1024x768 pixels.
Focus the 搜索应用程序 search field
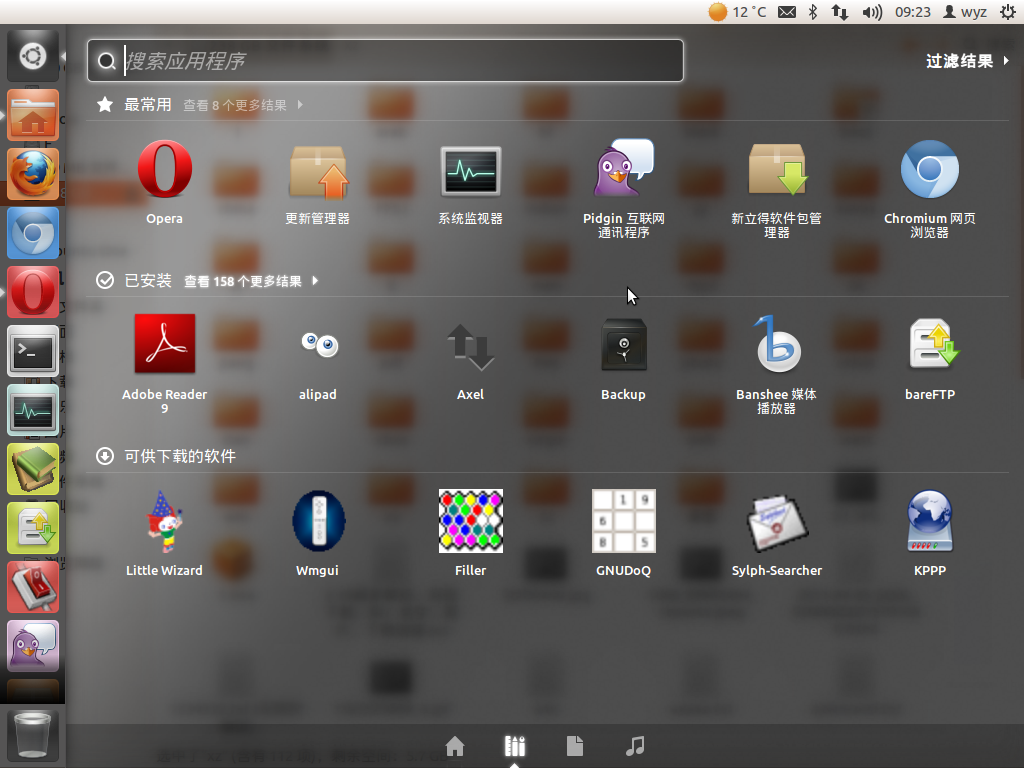385,61
